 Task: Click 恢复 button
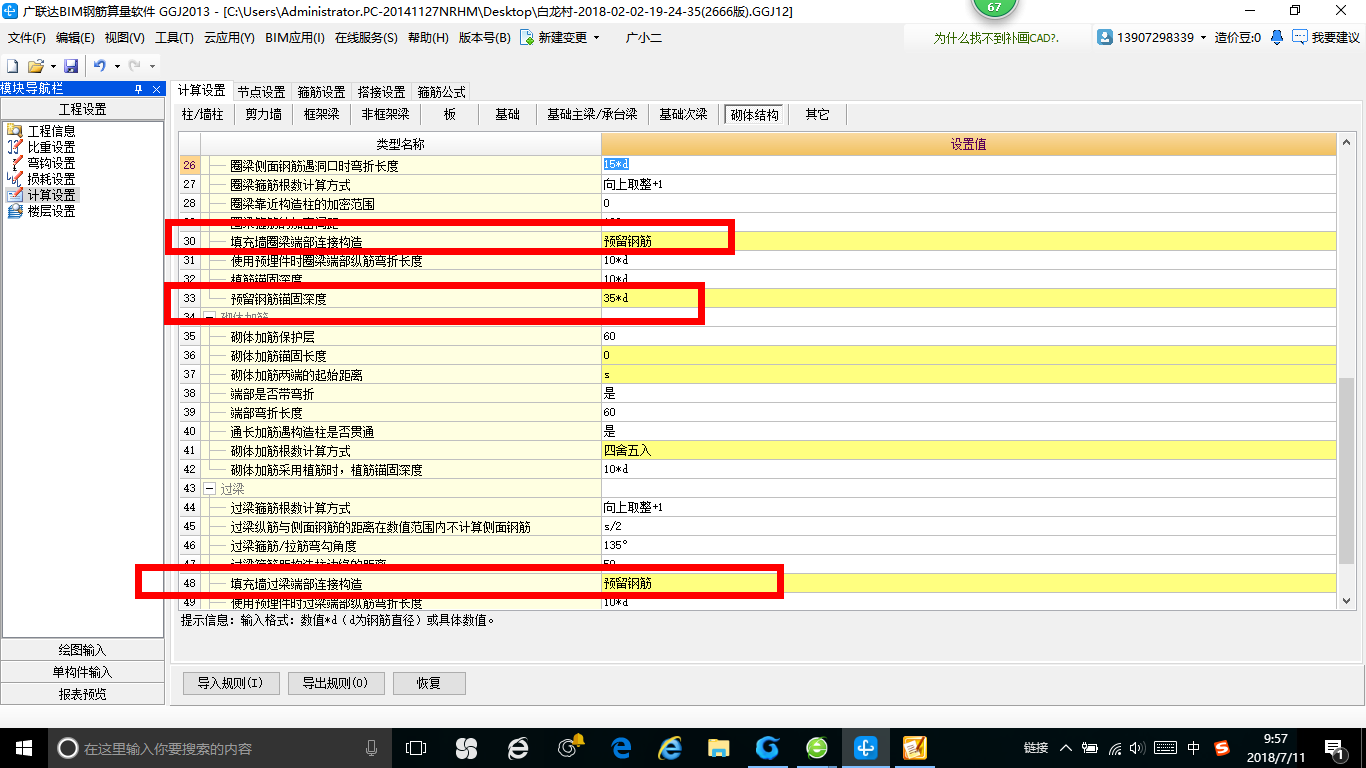[429, 683]
